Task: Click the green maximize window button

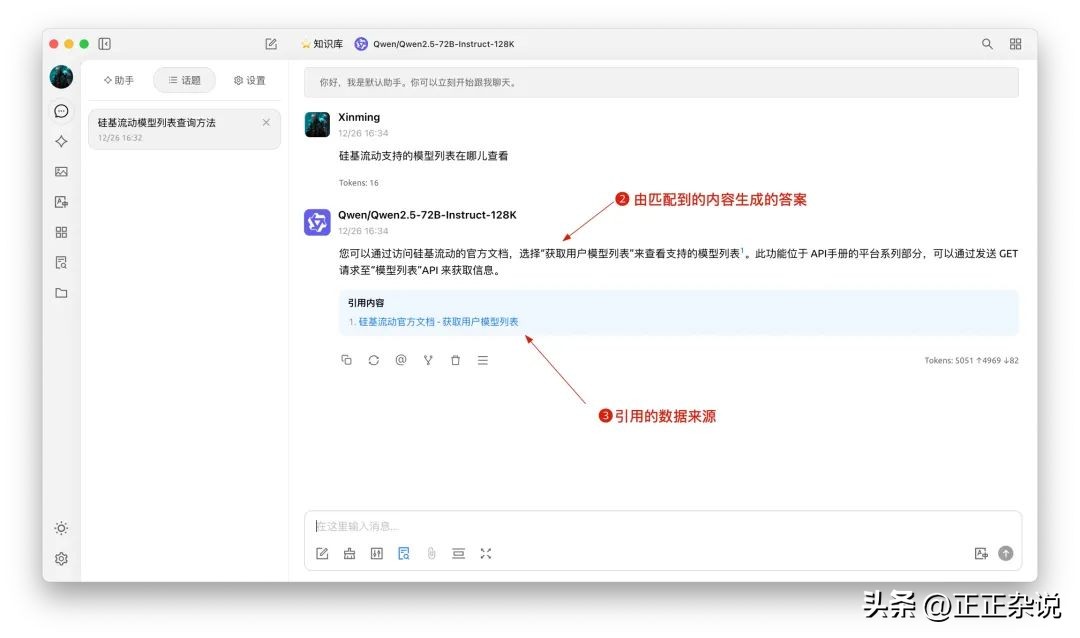Action: point(84,44)
